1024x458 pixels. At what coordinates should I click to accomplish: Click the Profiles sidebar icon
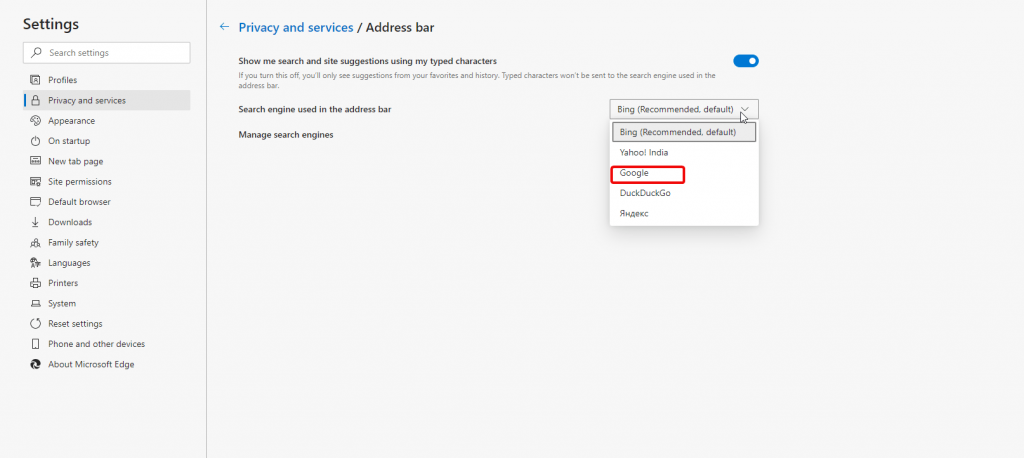(x=35, y=80)
